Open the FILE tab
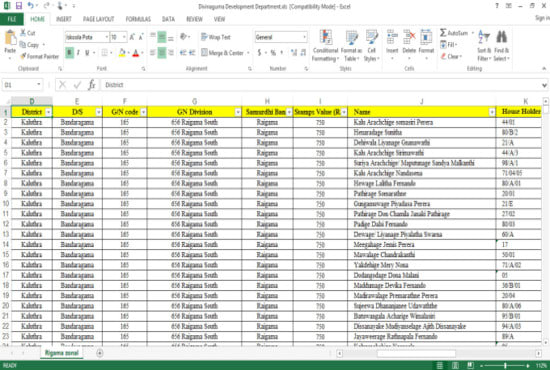Image resolution: width=550 pixels, height=370 pixels. point(12,19)
